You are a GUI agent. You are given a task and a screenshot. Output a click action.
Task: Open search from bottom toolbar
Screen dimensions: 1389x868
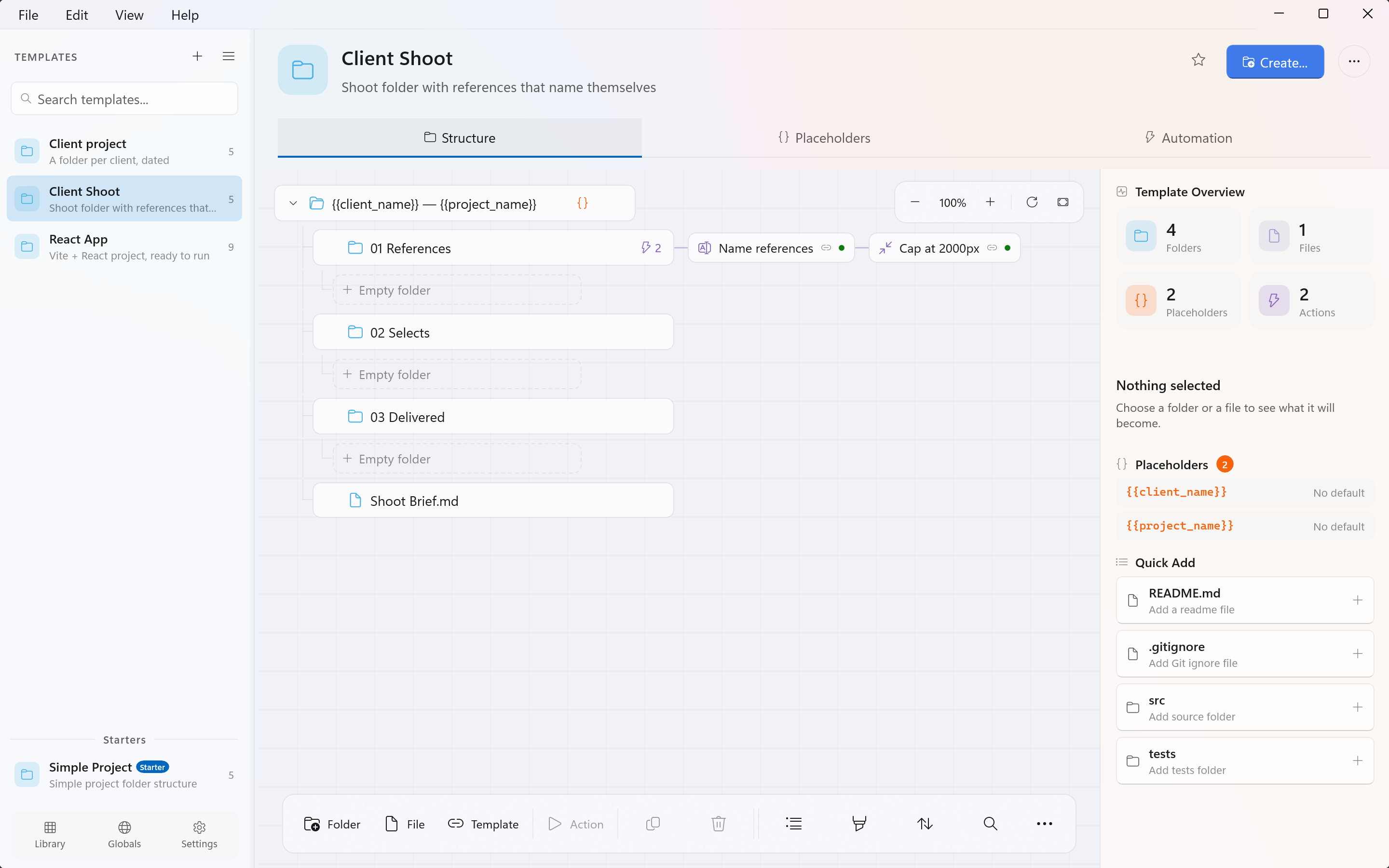pos(990,824)
